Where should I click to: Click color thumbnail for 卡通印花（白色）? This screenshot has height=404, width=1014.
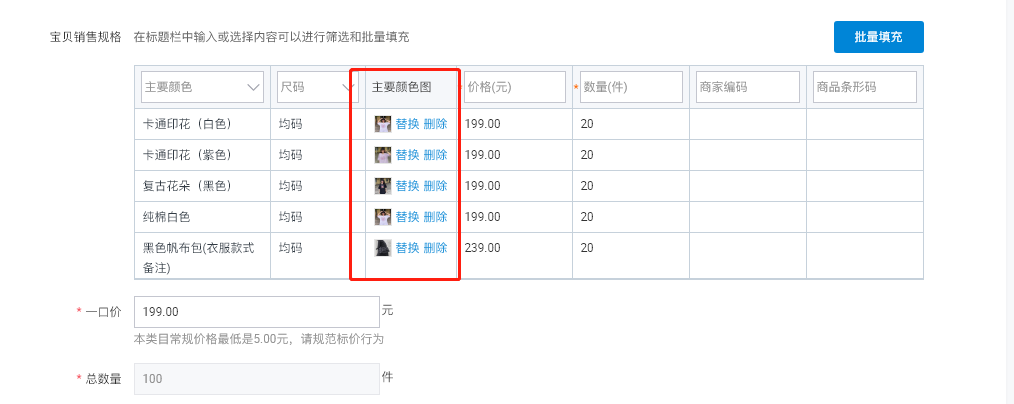383,124
